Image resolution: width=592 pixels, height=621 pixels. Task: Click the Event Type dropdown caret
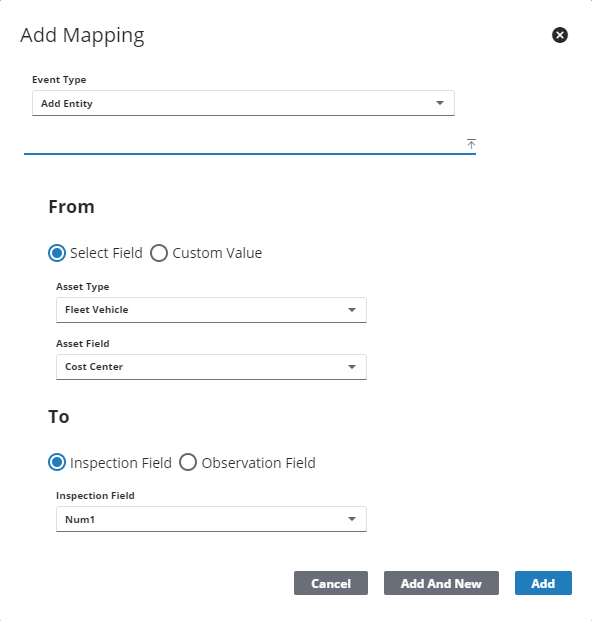(440, 103)
